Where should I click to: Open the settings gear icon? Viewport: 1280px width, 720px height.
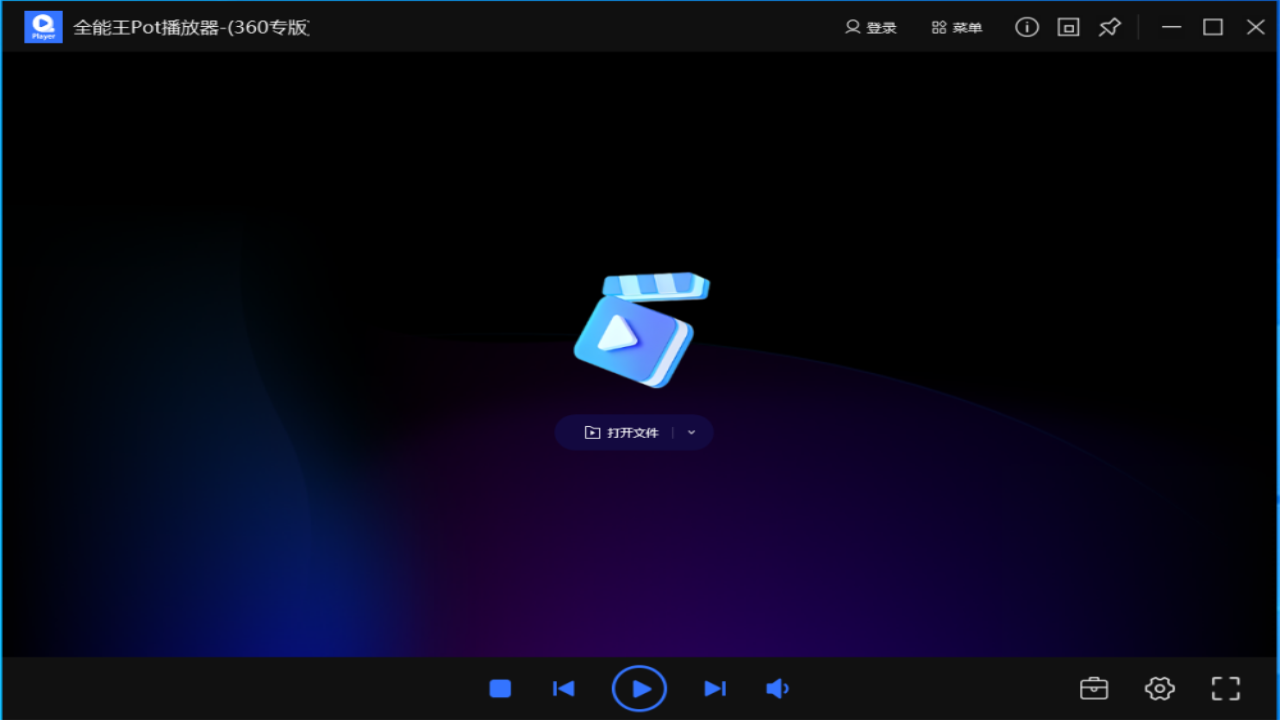1159,688
